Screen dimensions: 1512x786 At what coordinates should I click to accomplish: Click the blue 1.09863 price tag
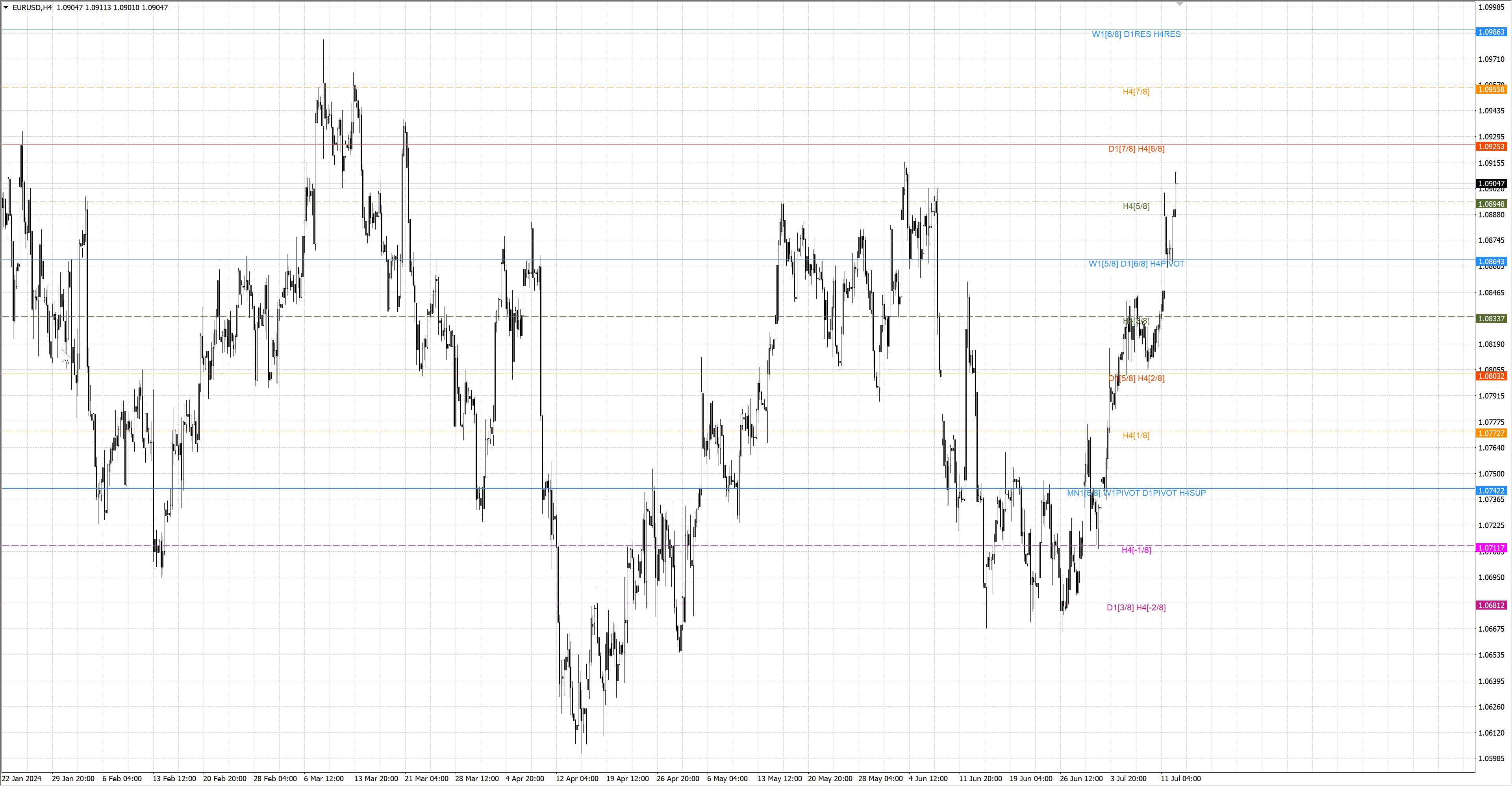click(1491, 32)
